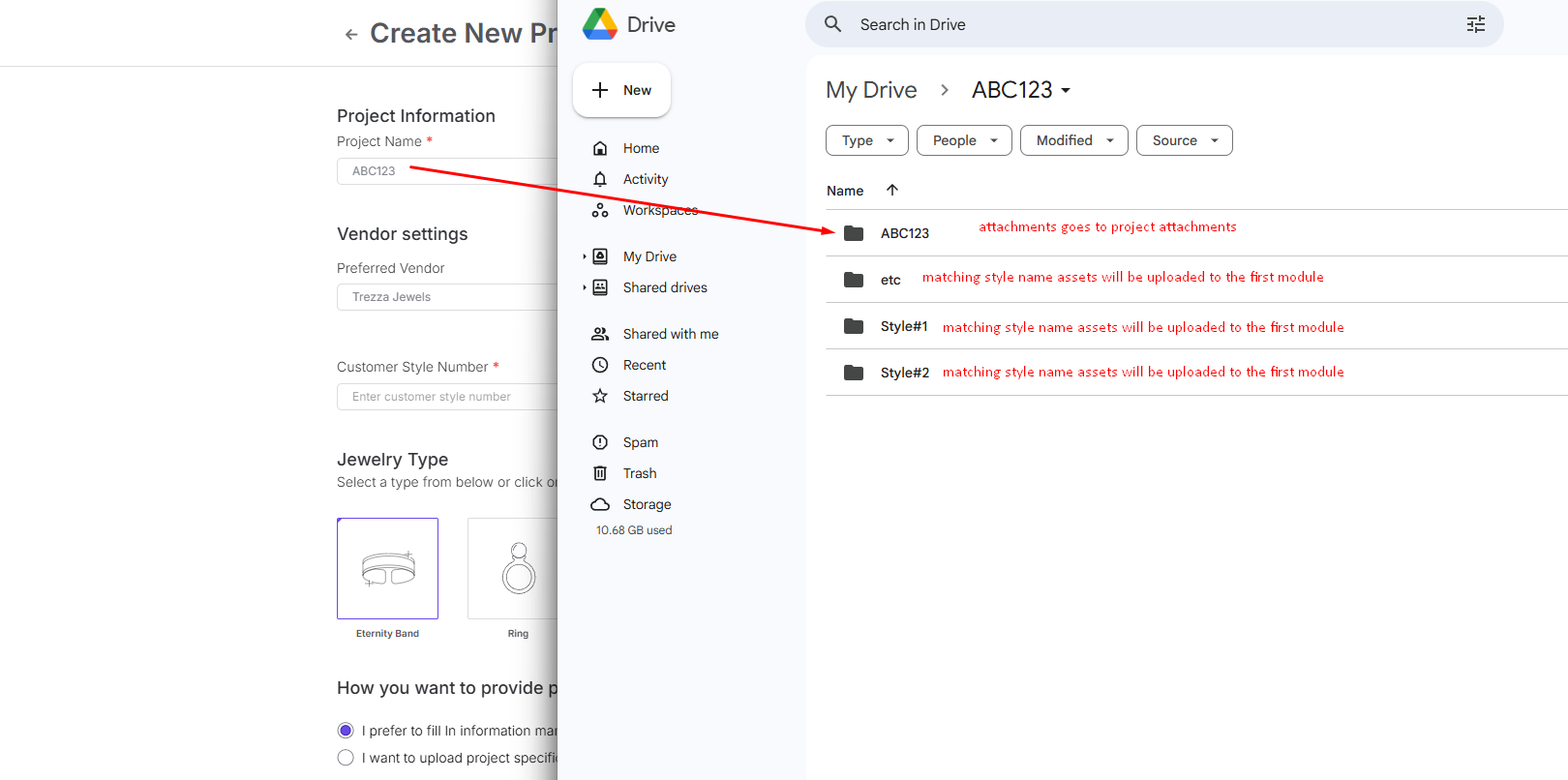Image resolution: width=1568 pixels, height=780 pixels.
Task: Select the Eternity Band jewelry type
Action: [387, 569]
